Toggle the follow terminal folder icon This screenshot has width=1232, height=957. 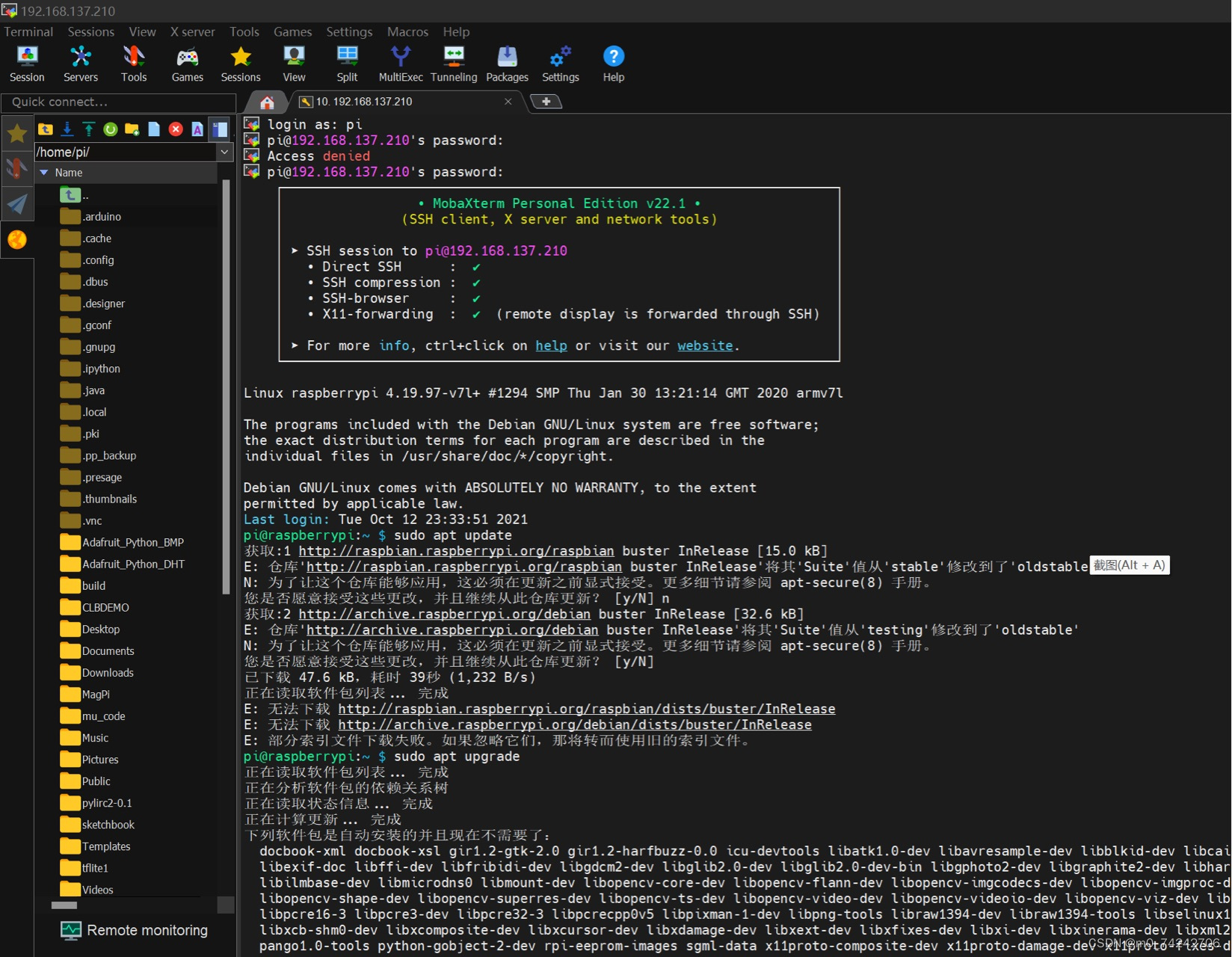(220, 129)
